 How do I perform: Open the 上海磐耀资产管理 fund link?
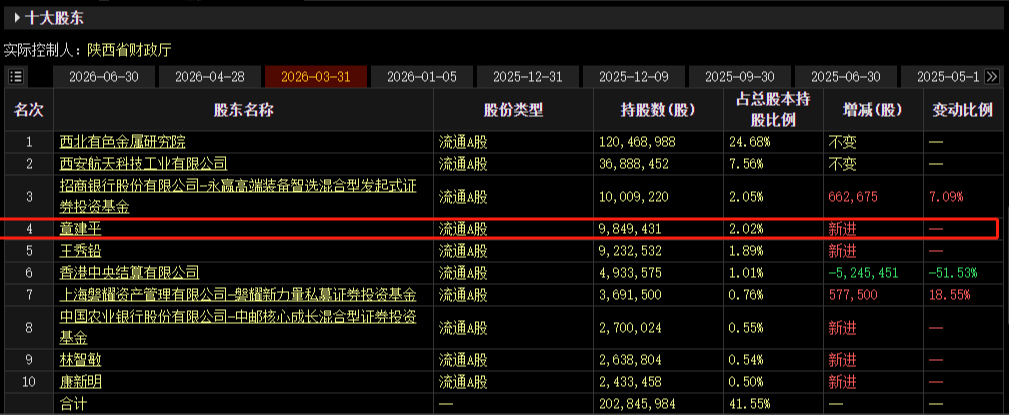point(237,295)
